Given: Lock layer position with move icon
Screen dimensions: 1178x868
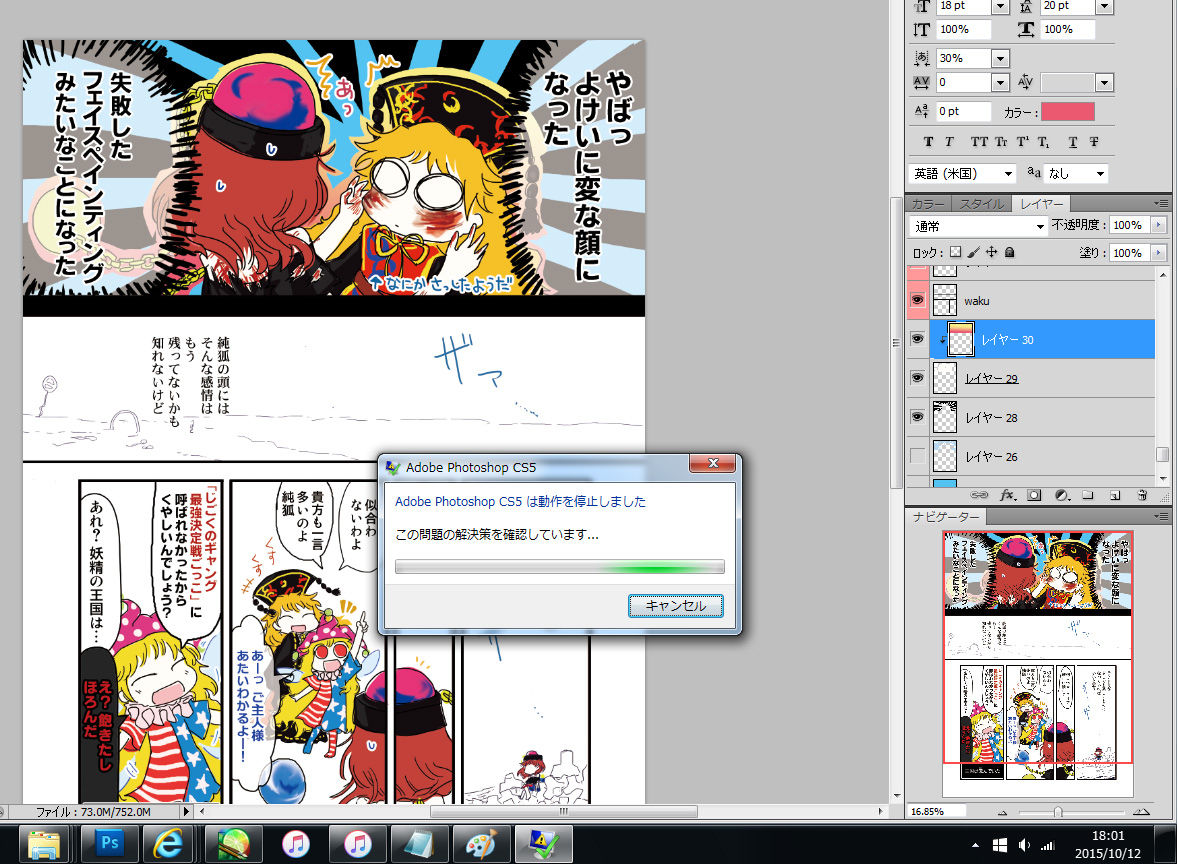Looking at the screenshot, I should 992,253.
